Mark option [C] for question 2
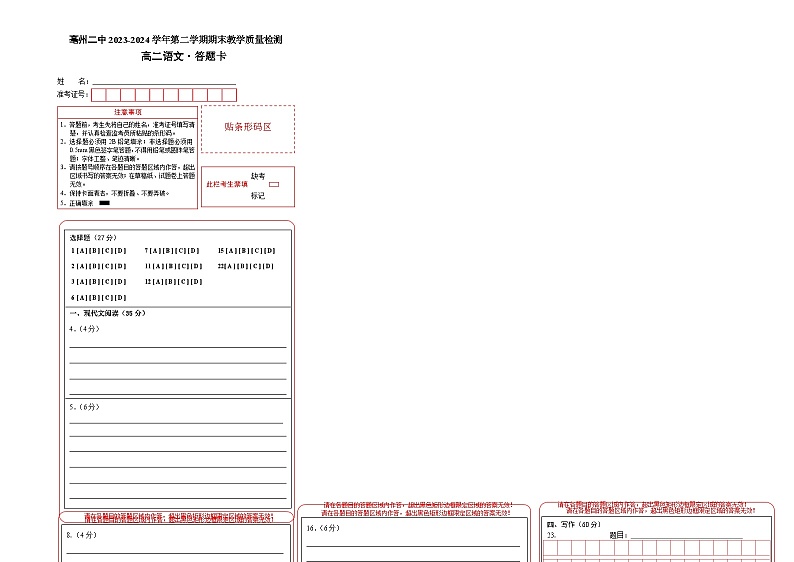Viewport: 794px width, 562px height. click(108, 266)
